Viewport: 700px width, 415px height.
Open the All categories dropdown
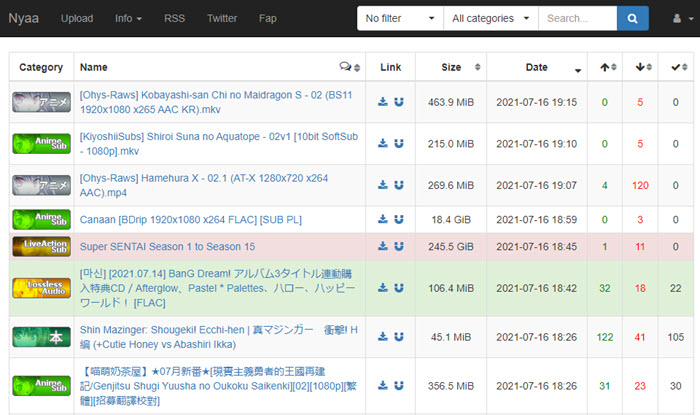(x=491, y=18)
